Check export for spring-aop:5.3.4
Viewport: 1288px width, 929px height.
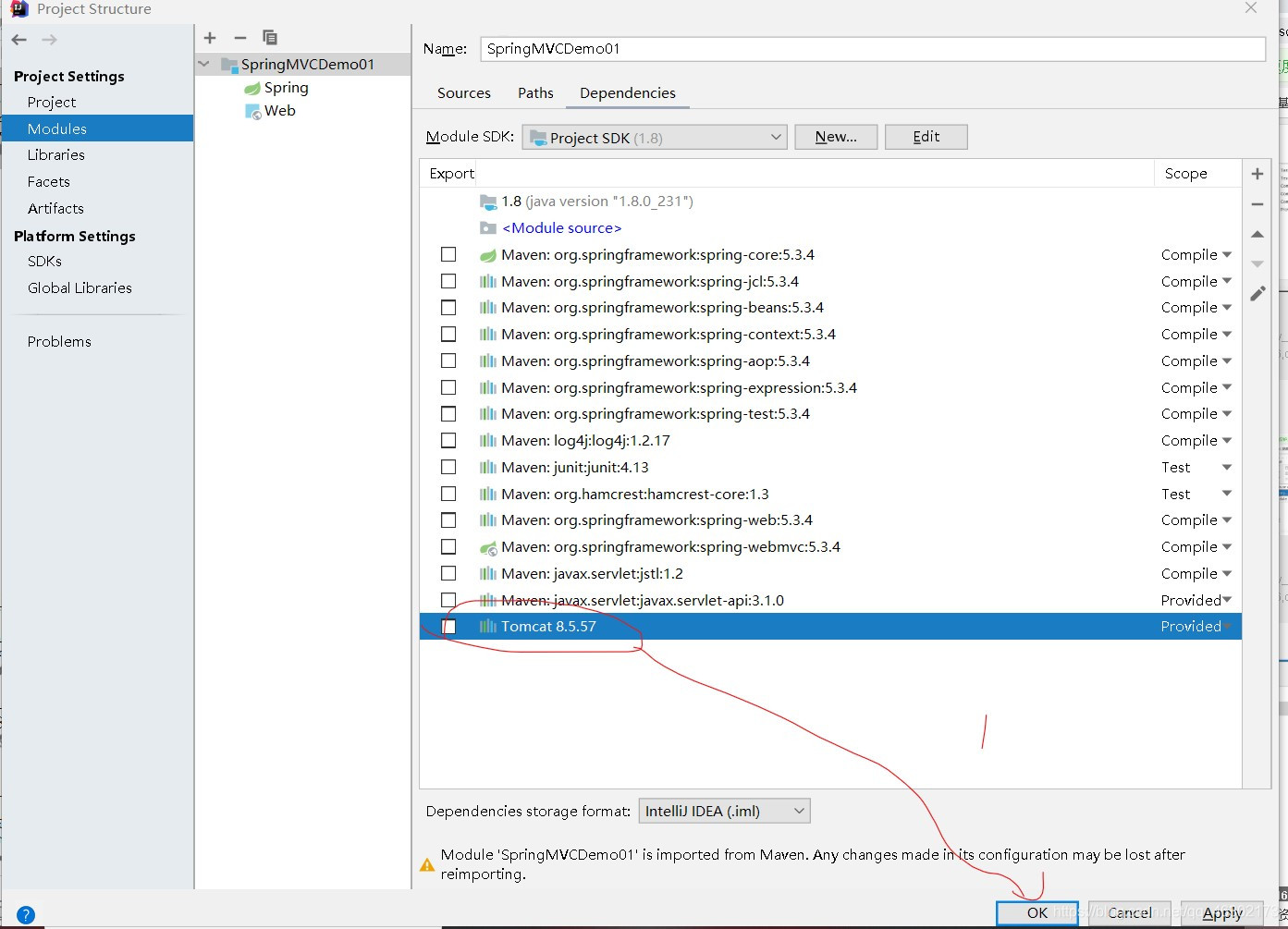click(448, 361)
